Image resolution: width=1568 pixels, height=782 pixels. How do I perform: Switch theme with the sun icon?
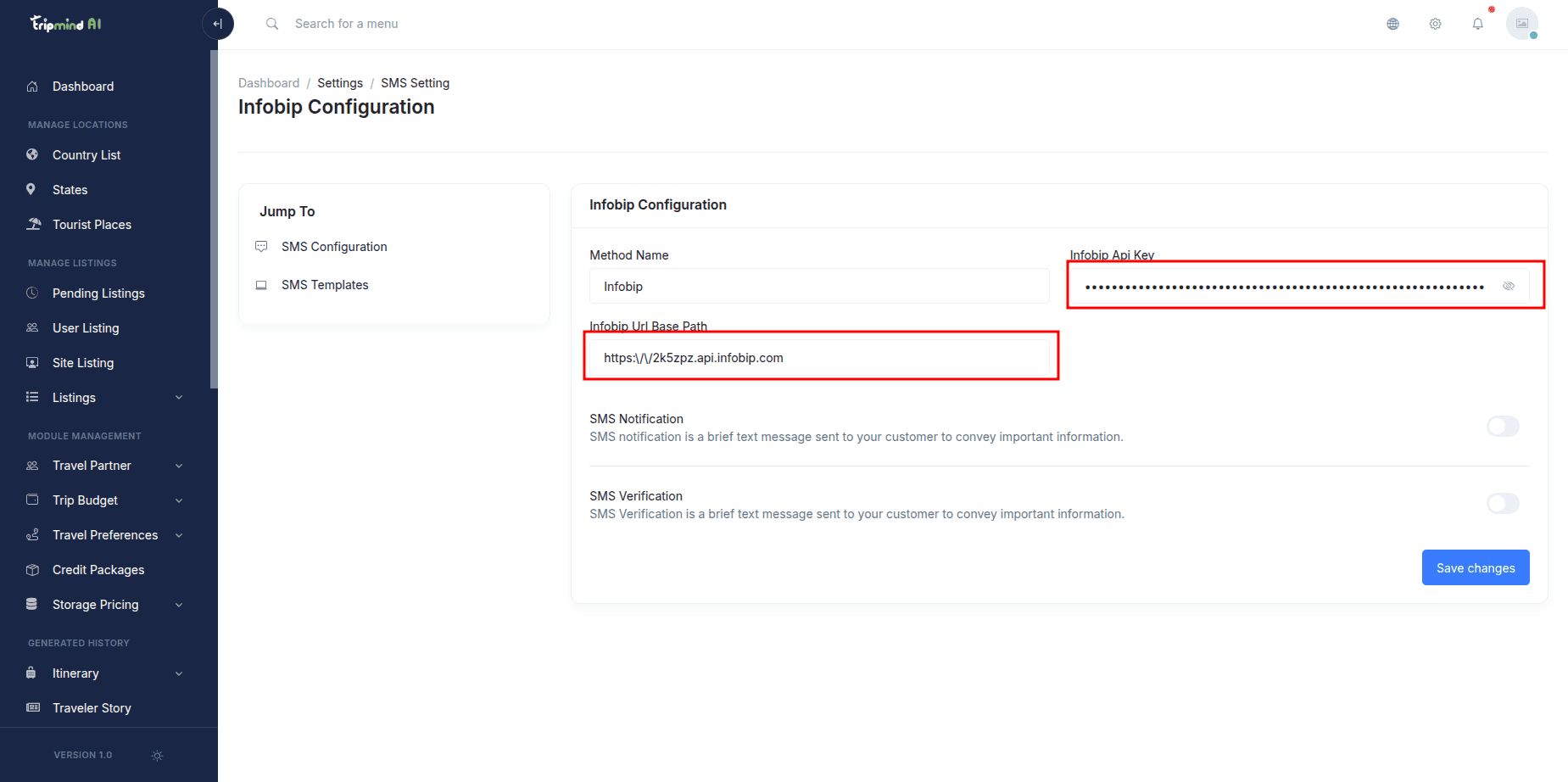pyautogui.click(x=157, y=756)
